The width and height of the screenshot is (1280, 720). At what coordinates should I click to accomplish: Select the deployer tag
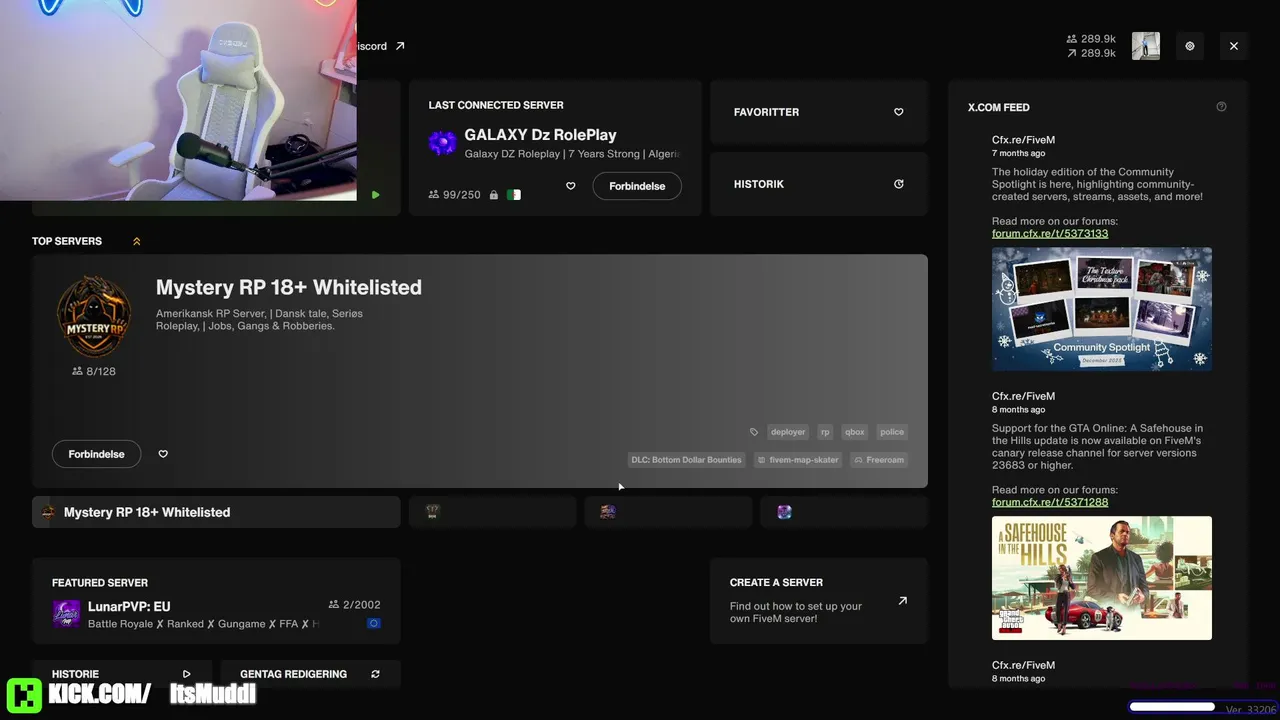[x=788, y=432]
